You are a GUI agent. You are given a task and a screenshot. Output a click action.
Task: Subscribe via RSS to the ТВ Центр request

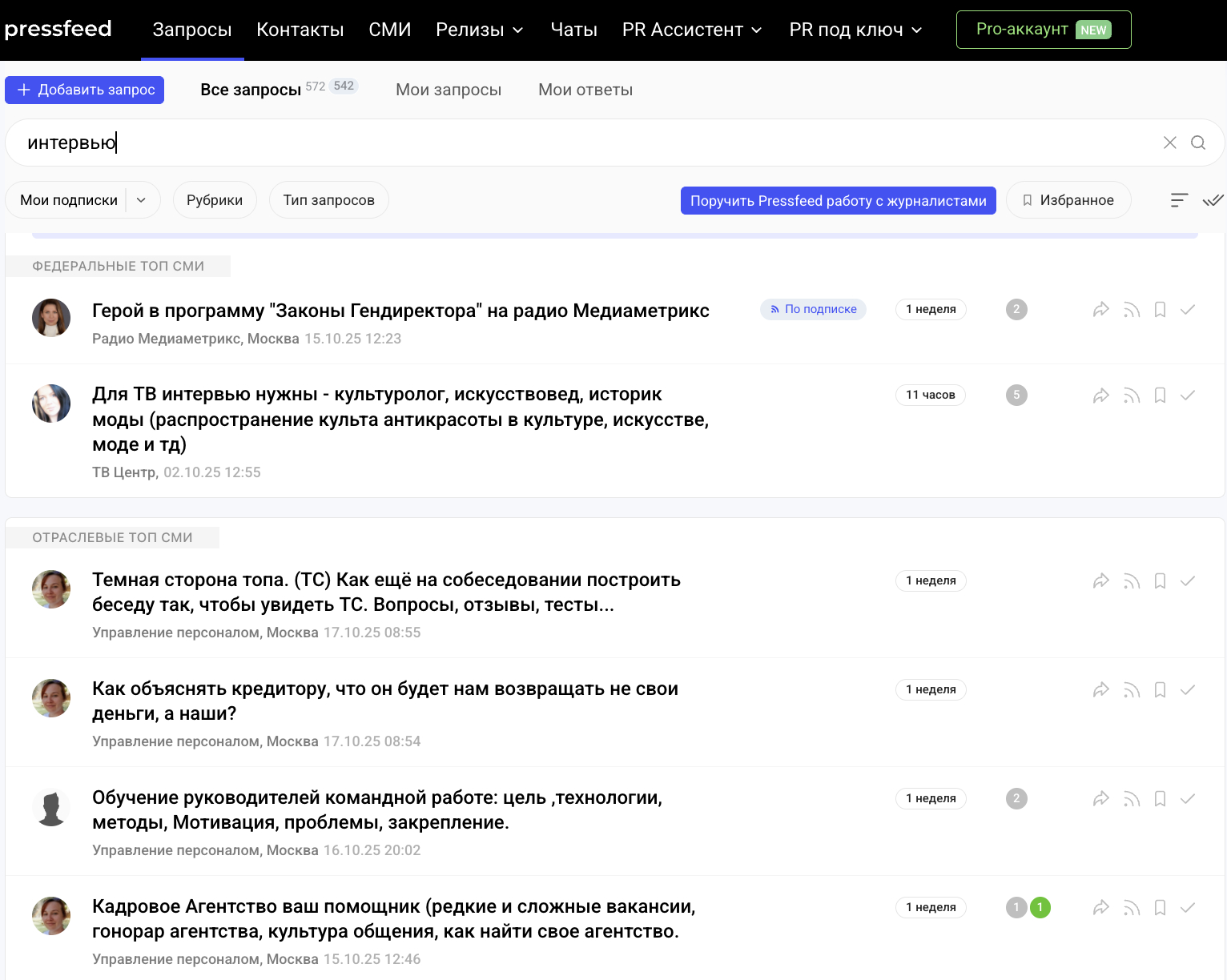click(1131, 395)
